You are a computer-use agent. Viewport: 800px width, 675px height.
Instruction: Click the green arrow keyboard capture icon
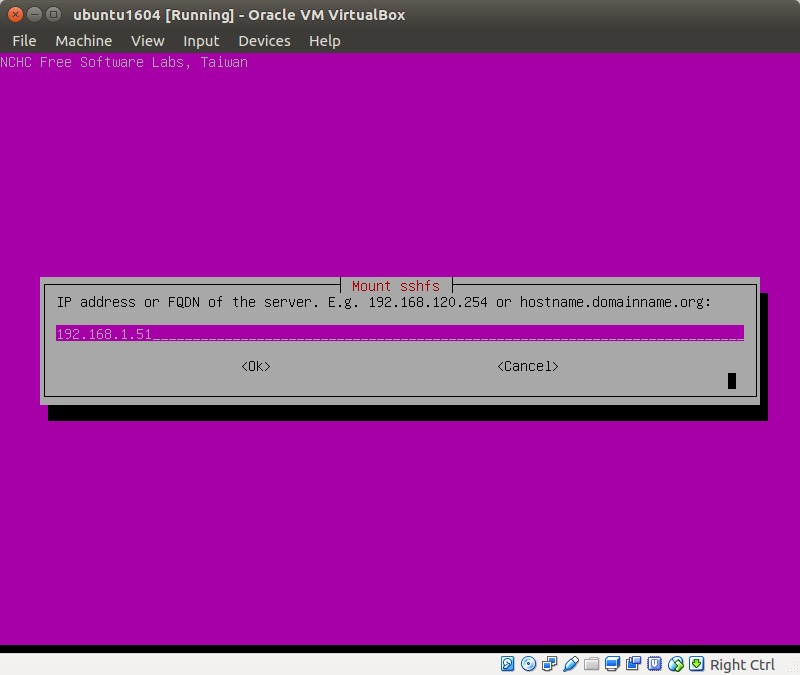pyautogui.click(x=697, y=664)
